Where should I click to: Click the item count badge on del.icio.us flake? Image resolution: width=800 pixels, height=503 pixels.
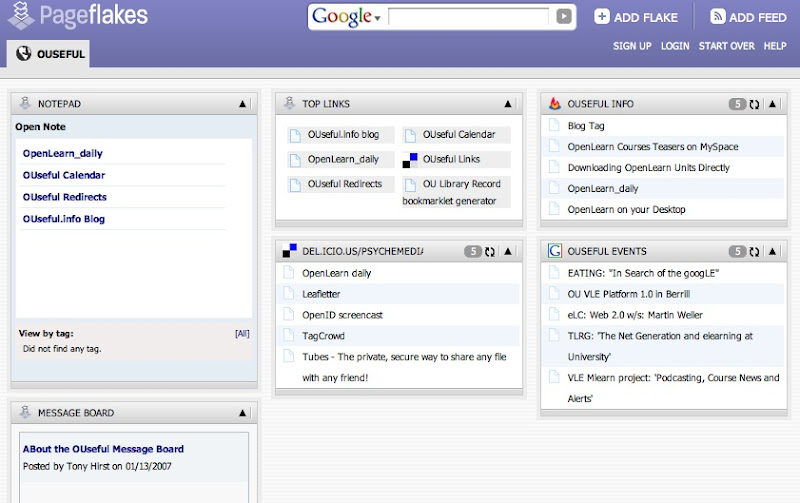coord(473,252)
